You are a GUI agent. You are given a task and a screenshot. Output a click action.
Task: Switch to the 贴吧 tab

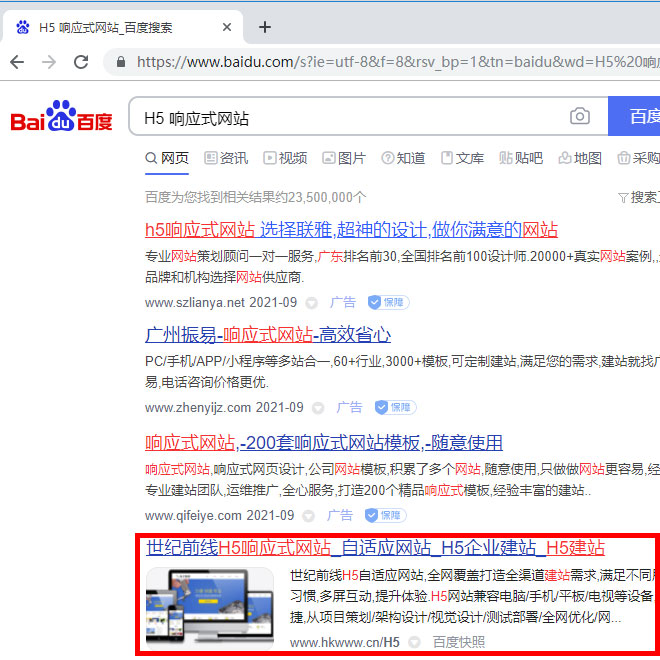tap(521, 158)
